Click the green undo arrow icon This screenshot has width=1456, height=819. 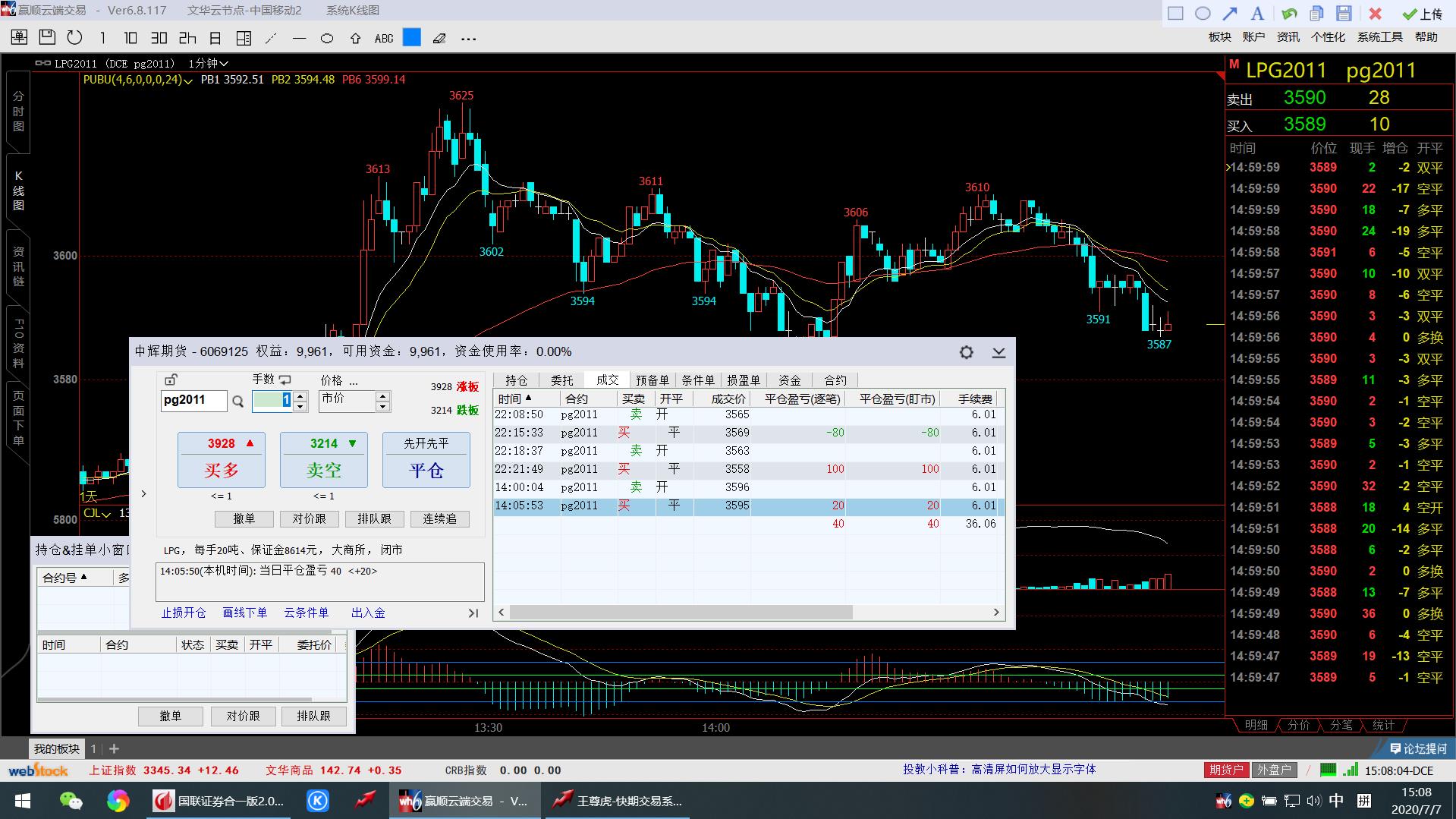tap(1289, 13)
